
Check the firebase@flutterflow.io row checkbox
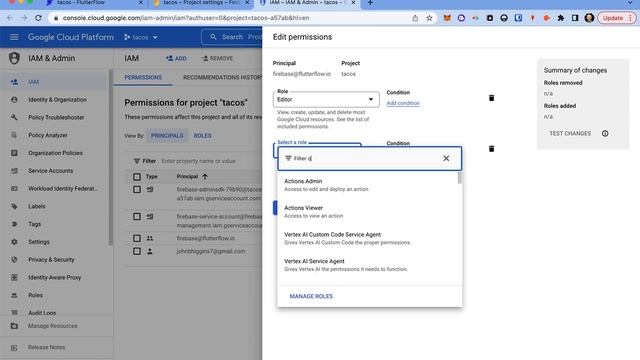pos(137,238)
